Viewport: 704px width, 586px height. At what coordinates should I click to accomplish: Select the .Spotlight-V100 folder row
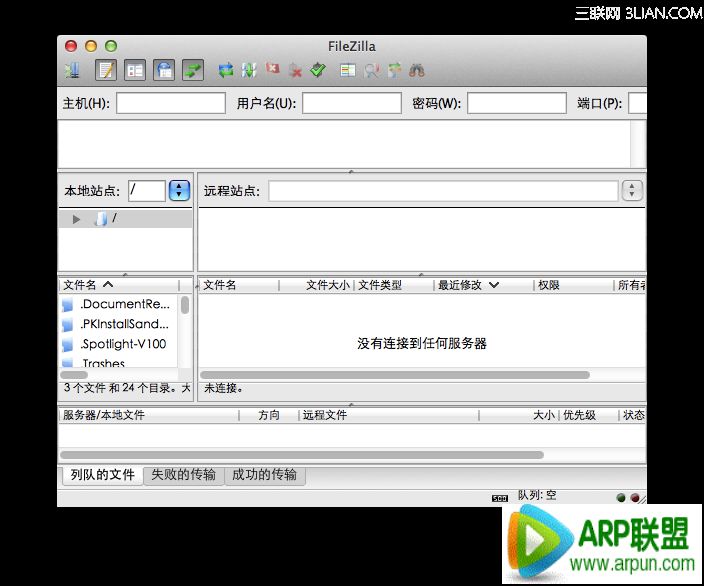pos(119,344)
